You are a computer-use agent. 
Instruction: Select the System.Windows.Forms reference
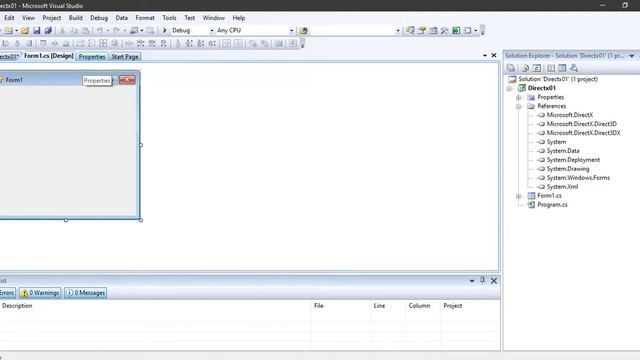click(578, 178)
